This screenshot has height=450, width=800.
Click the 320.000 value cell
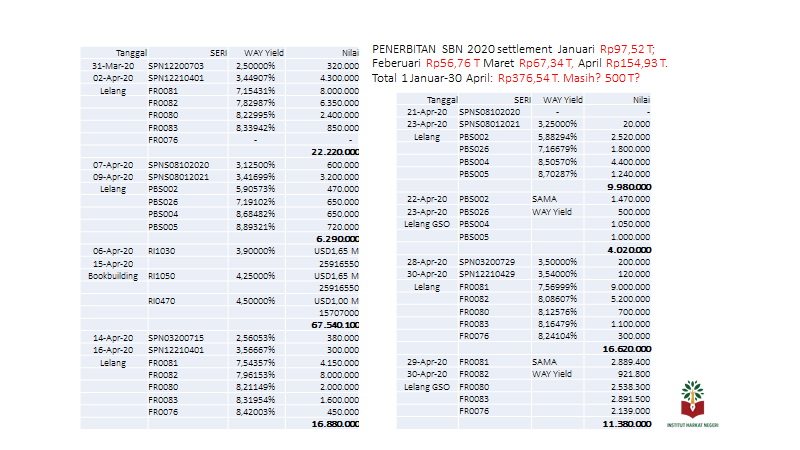point(343,66)
